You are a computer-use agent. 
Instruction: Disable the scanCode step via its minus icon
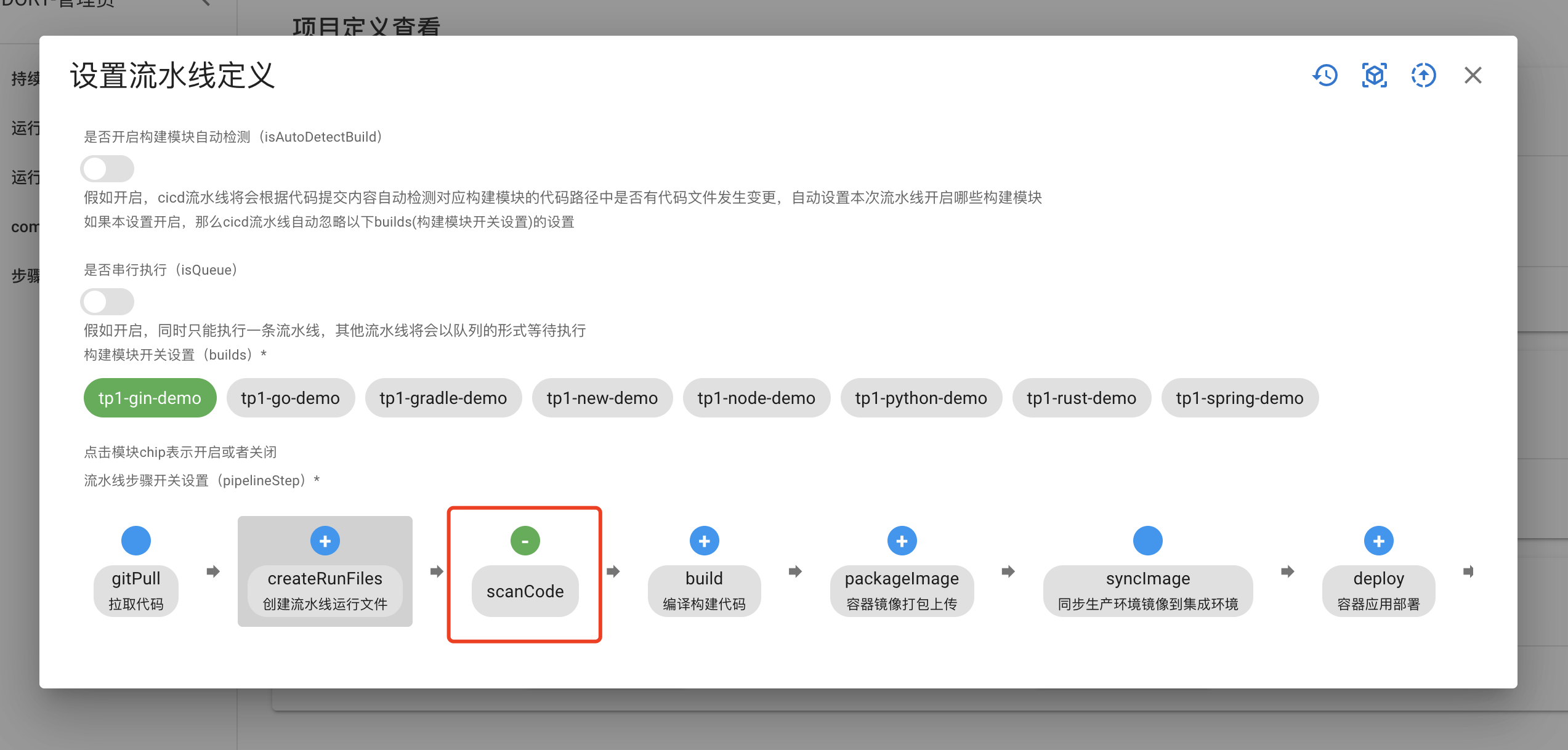point(524,540)
